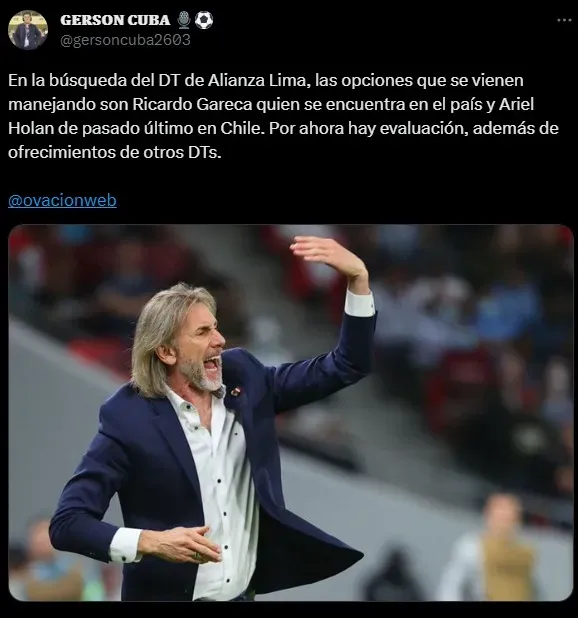The width and height of the screenshot is (578, 618).
Task: Visit the @gersoncuba2603 handle
Action: coord(125,40)
